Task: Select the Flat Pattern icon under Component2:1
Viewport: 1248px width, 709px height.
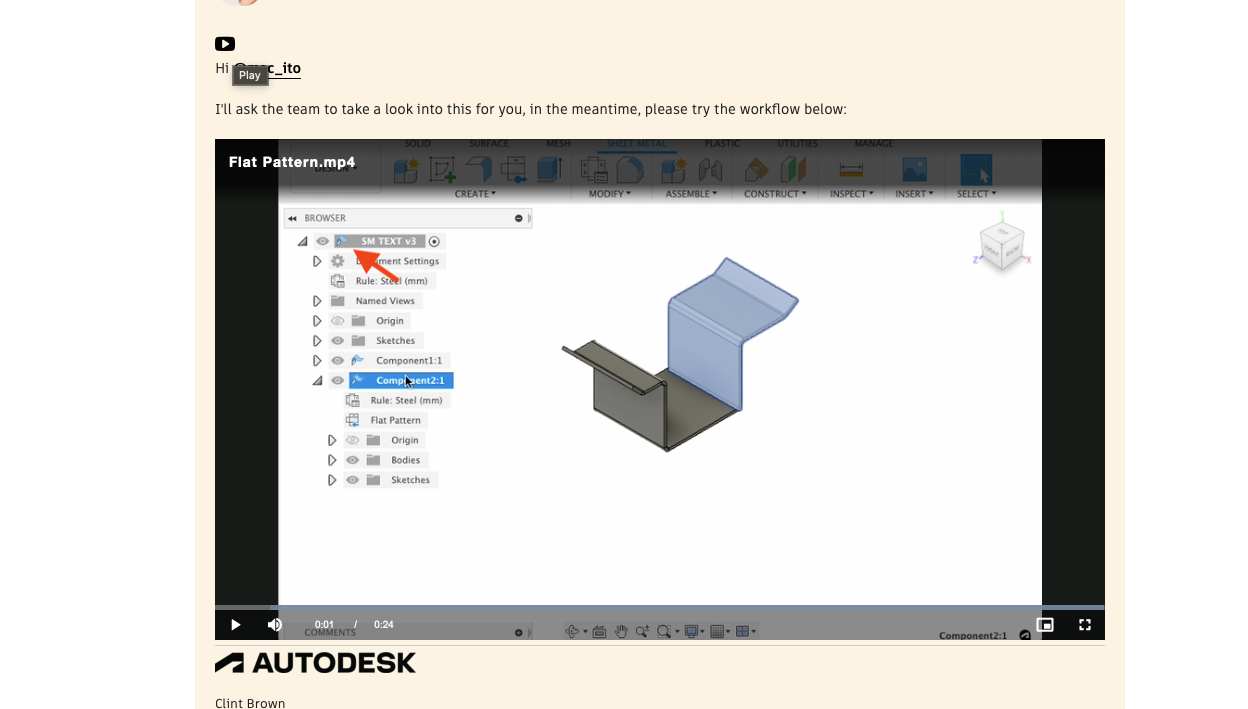Action: (352, 419)
